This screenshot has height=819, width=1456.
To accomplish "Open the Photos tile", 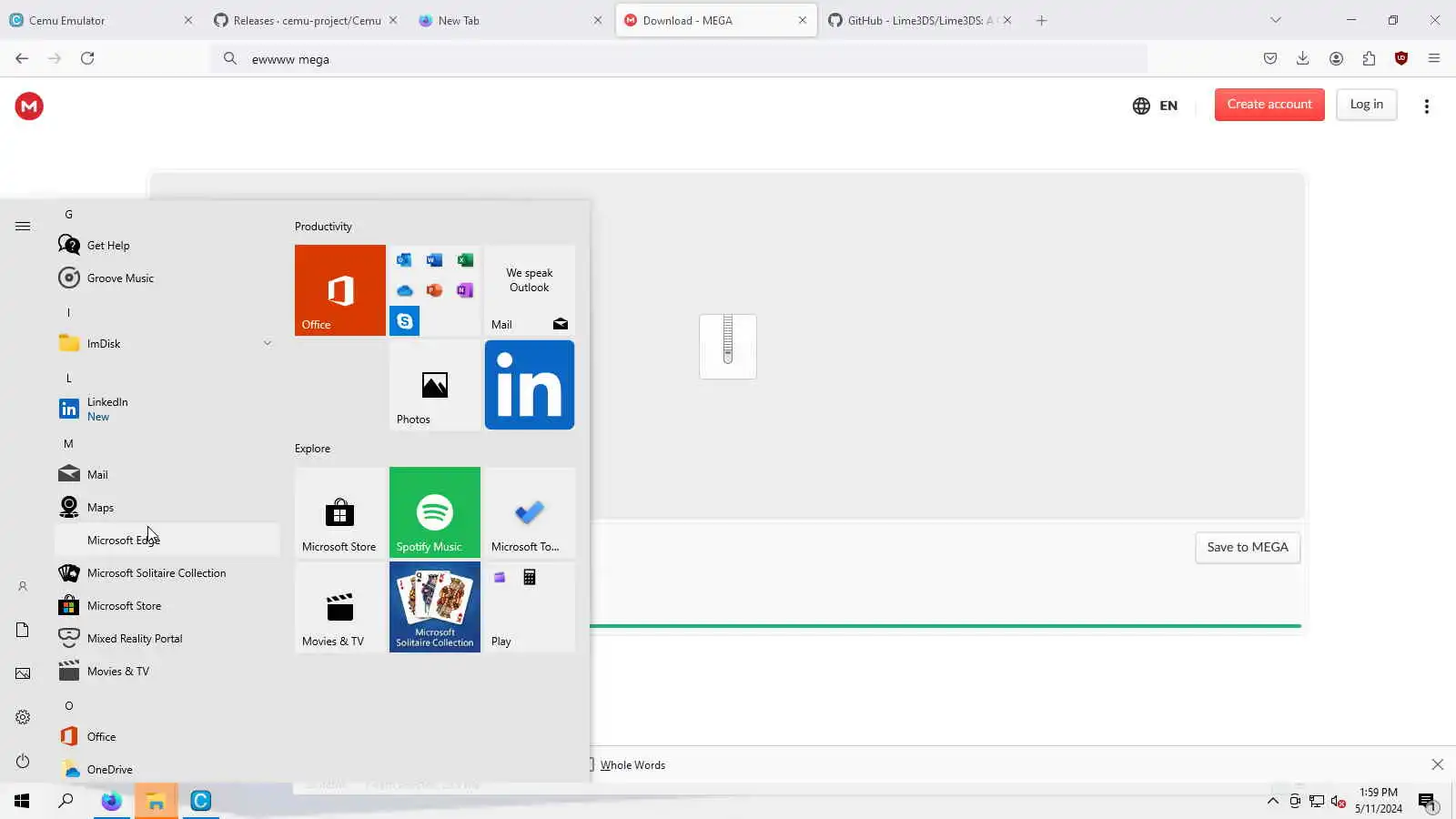I will 435,385.
